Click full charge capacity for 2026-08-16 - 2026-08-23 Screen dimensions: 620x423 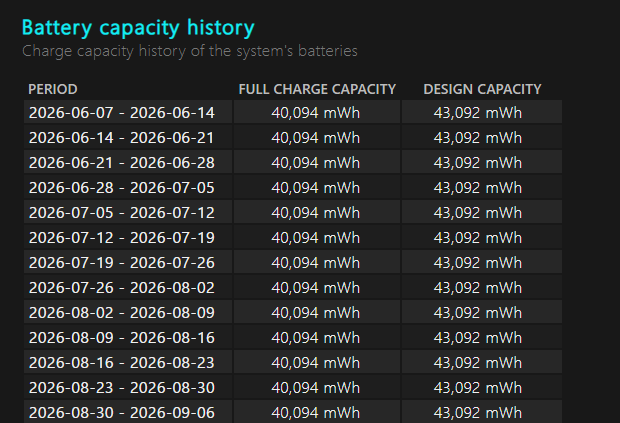(316, 363)
